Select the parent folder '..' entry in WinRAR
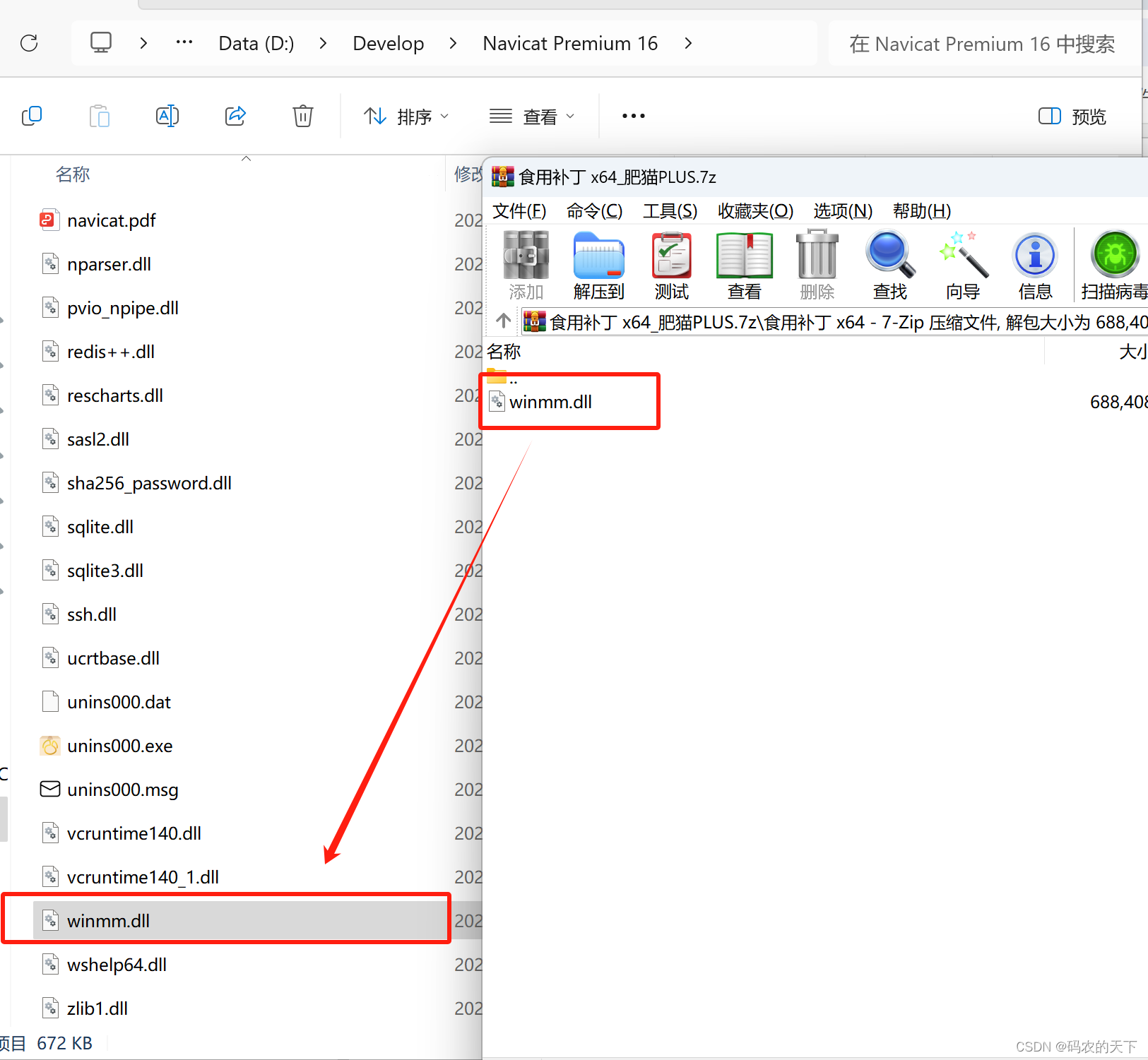The height and width of the screenshot is (1060, 1148). (502, 378)
